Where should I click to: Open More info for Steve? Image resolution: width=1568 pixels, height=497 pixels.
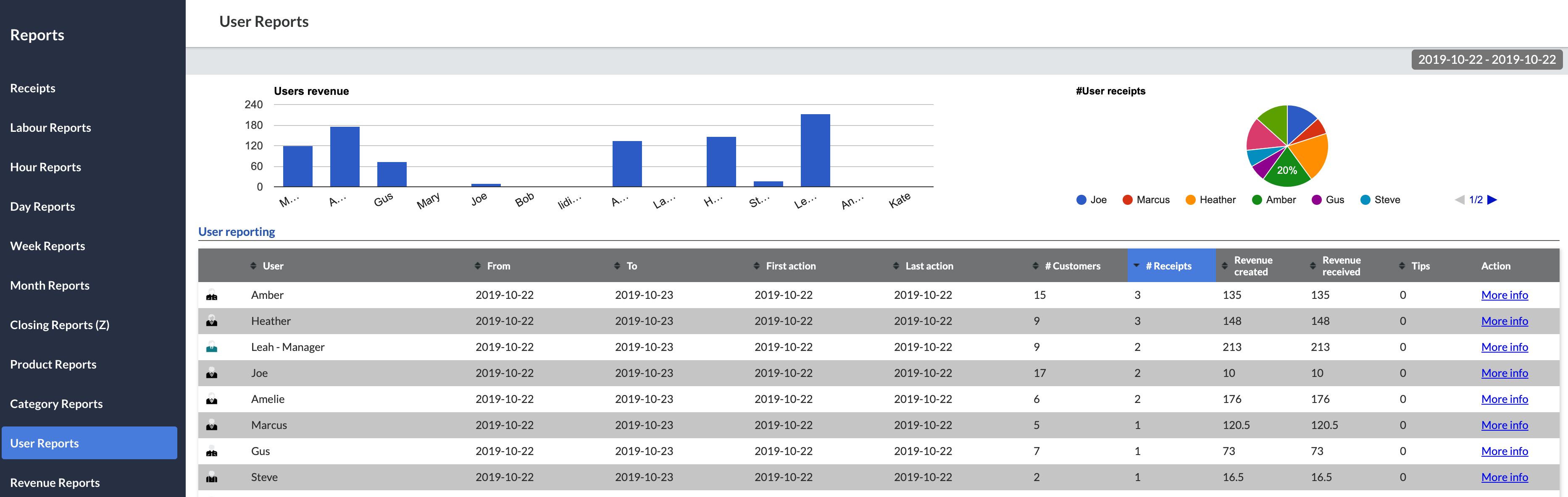tap(1504, 478)
